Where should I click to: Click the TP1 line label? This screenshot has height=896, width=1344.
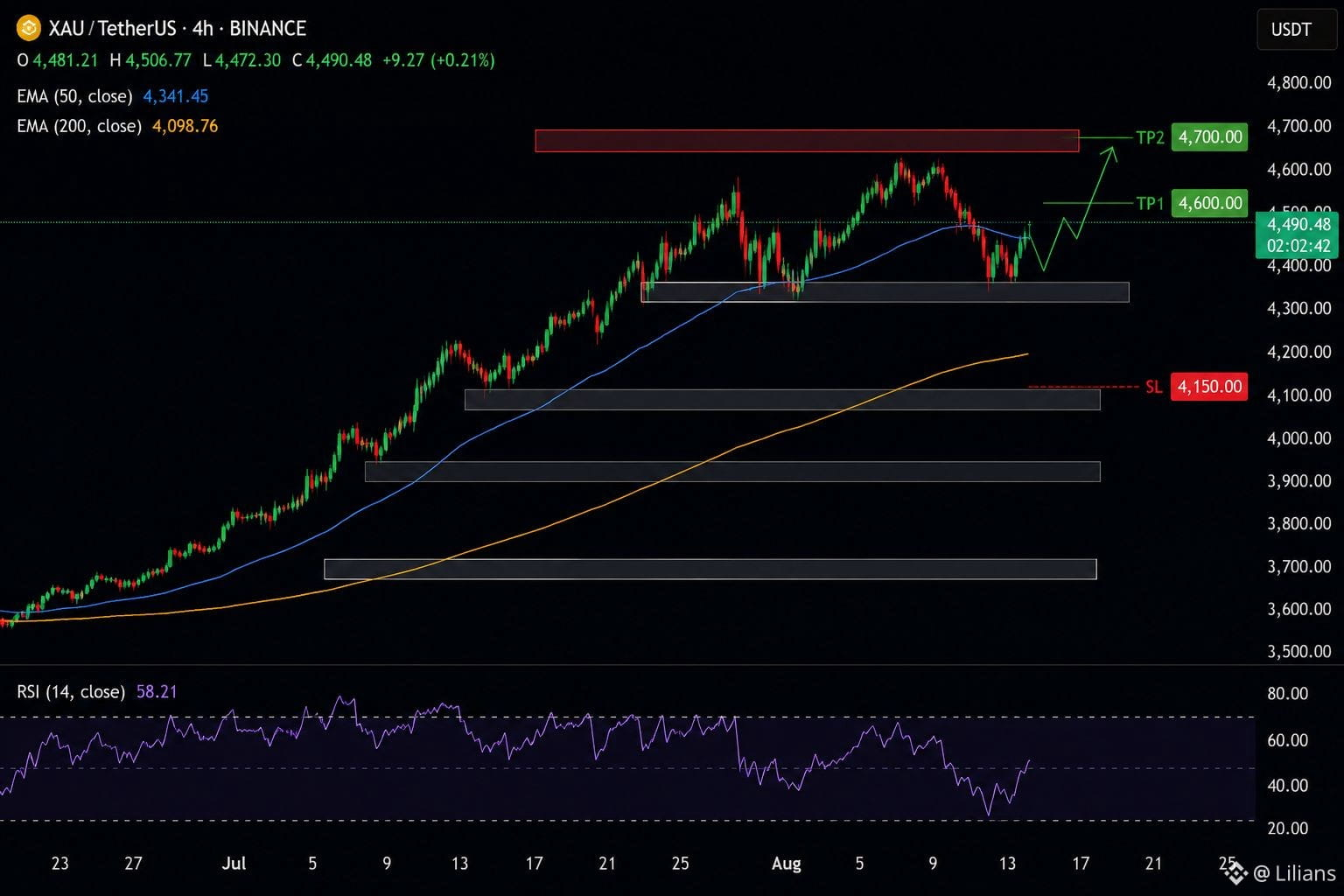(x=1150, y=203)
